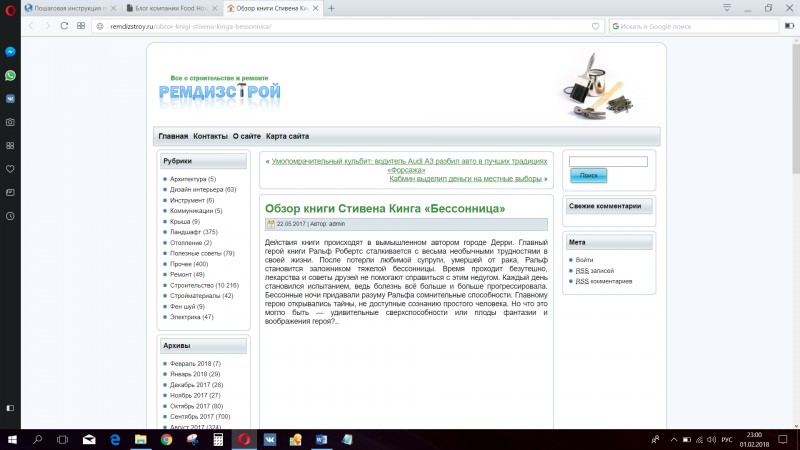Open the previous post link about Audi A3
The width and height of the screenshot is (800, 450).
(x=409, y=165)
